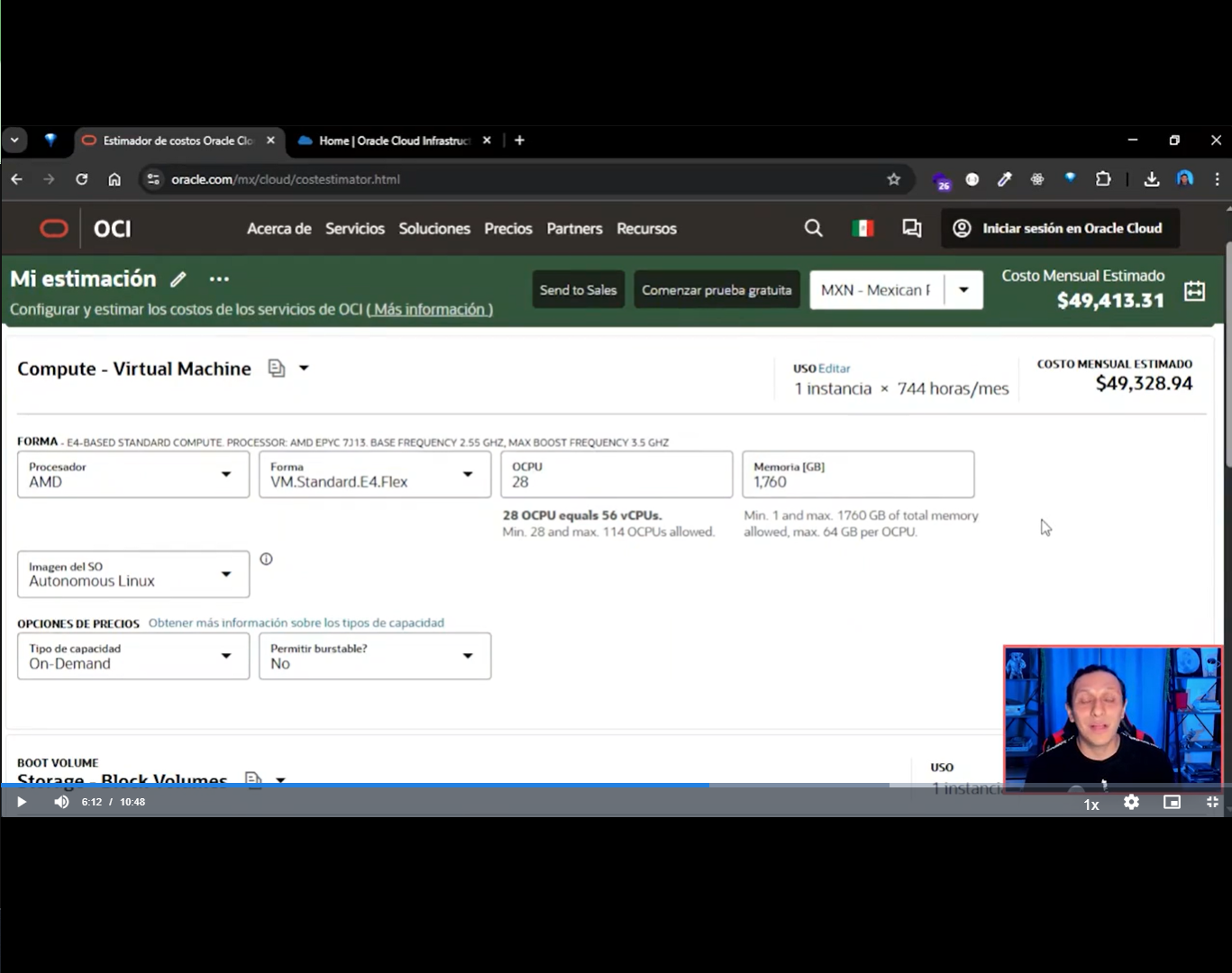Click the page vertical scrollbar
The height and width of the screenshot is (973, 1232).
coord(1227,354)
